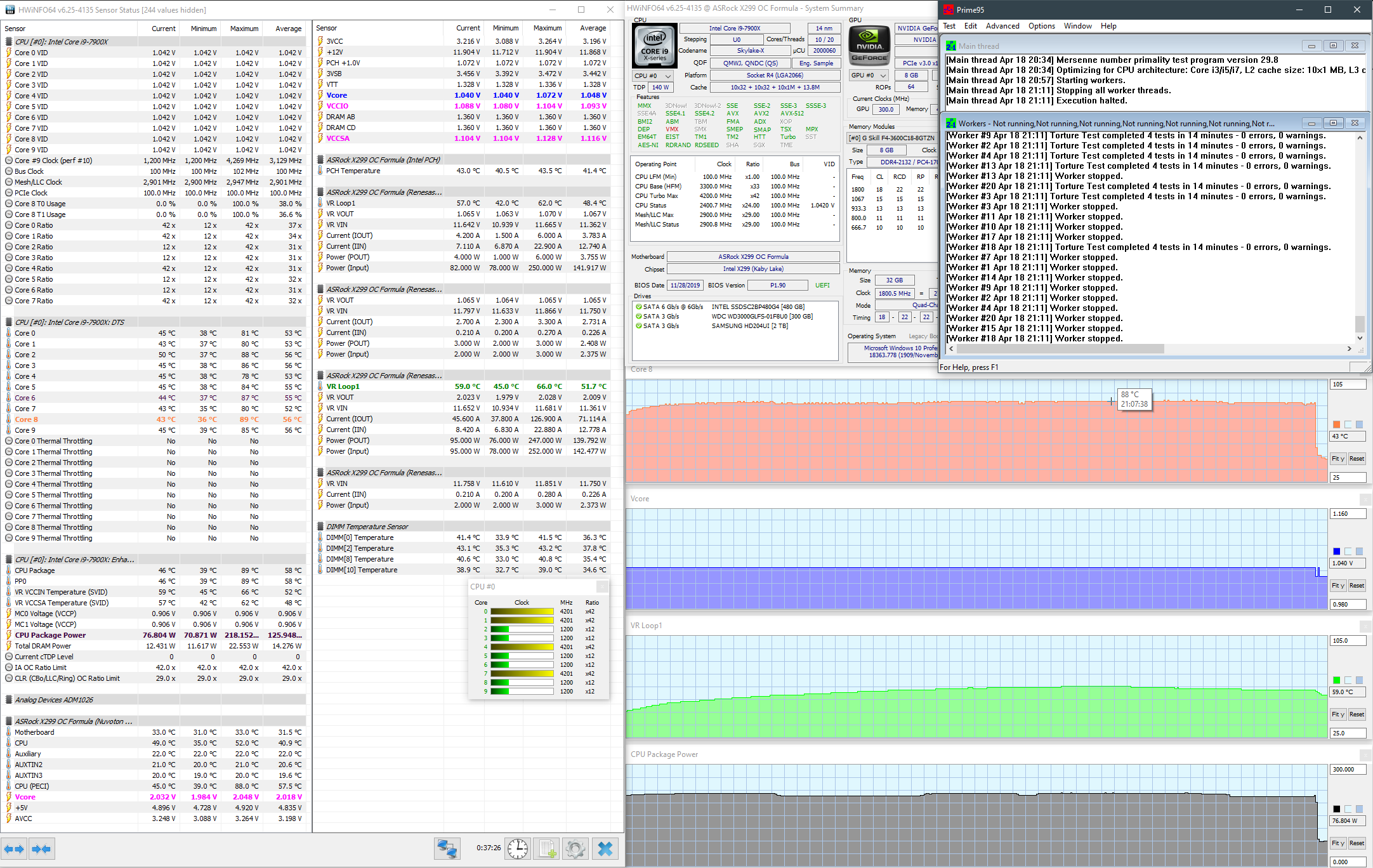Image resolution: width=1373 pixels, height=868 pixels.
Task: Click the expand columns arrows icon
Action: (14, 849)
